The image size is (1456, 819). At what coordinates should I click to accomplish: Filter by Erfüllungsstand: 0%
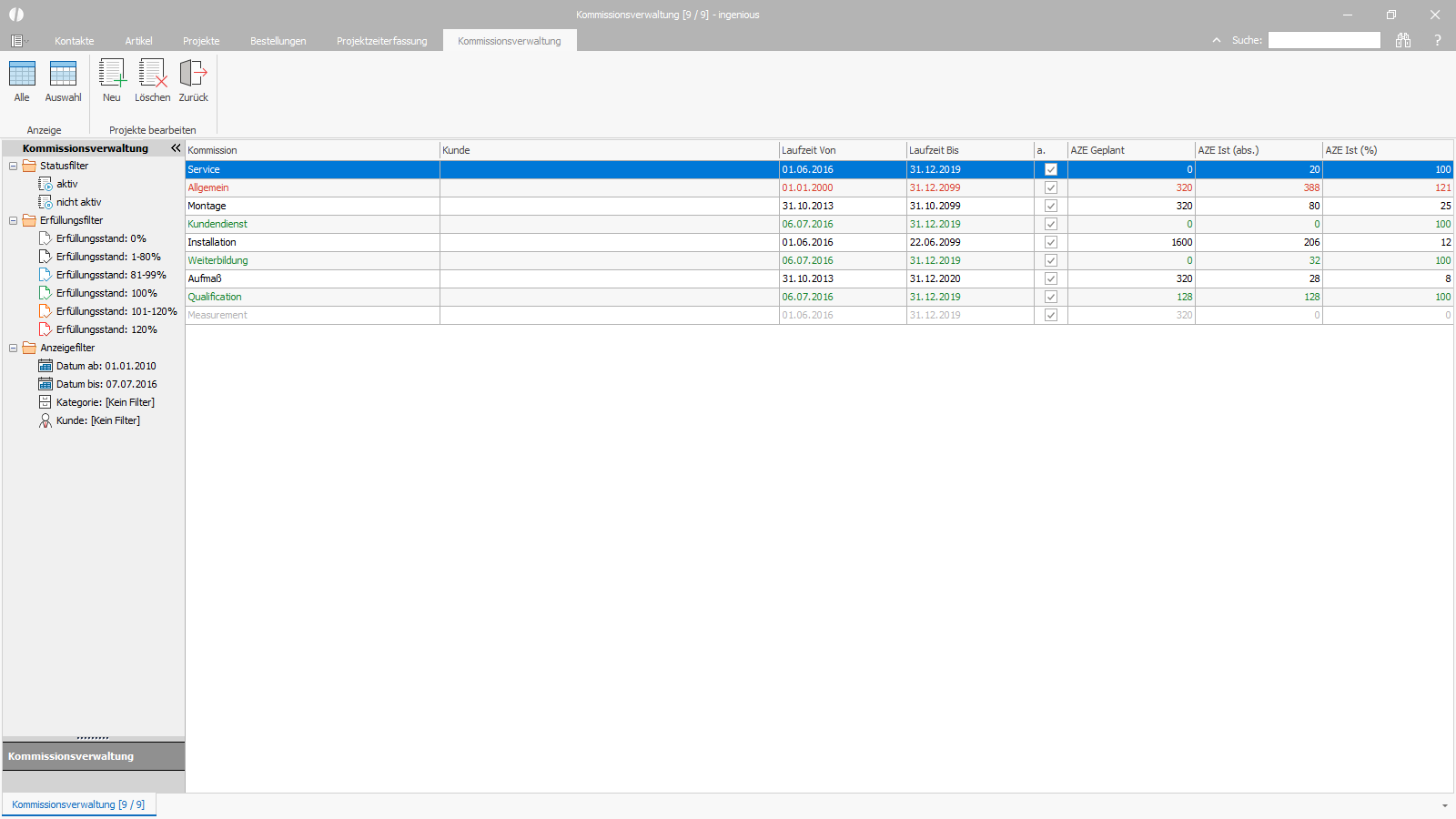100,238
